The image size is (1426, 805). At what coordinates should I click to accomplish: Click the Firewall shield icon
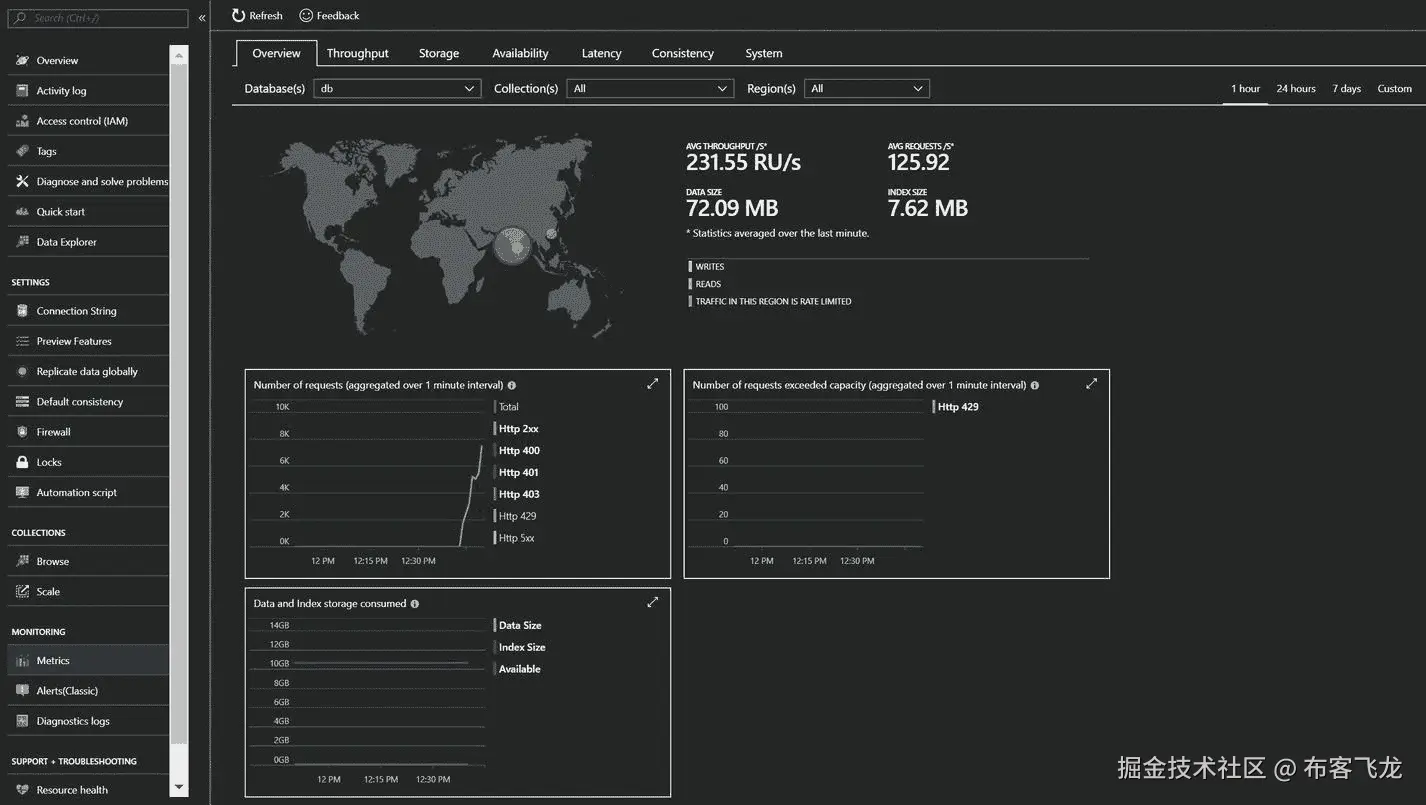point(22,432)
